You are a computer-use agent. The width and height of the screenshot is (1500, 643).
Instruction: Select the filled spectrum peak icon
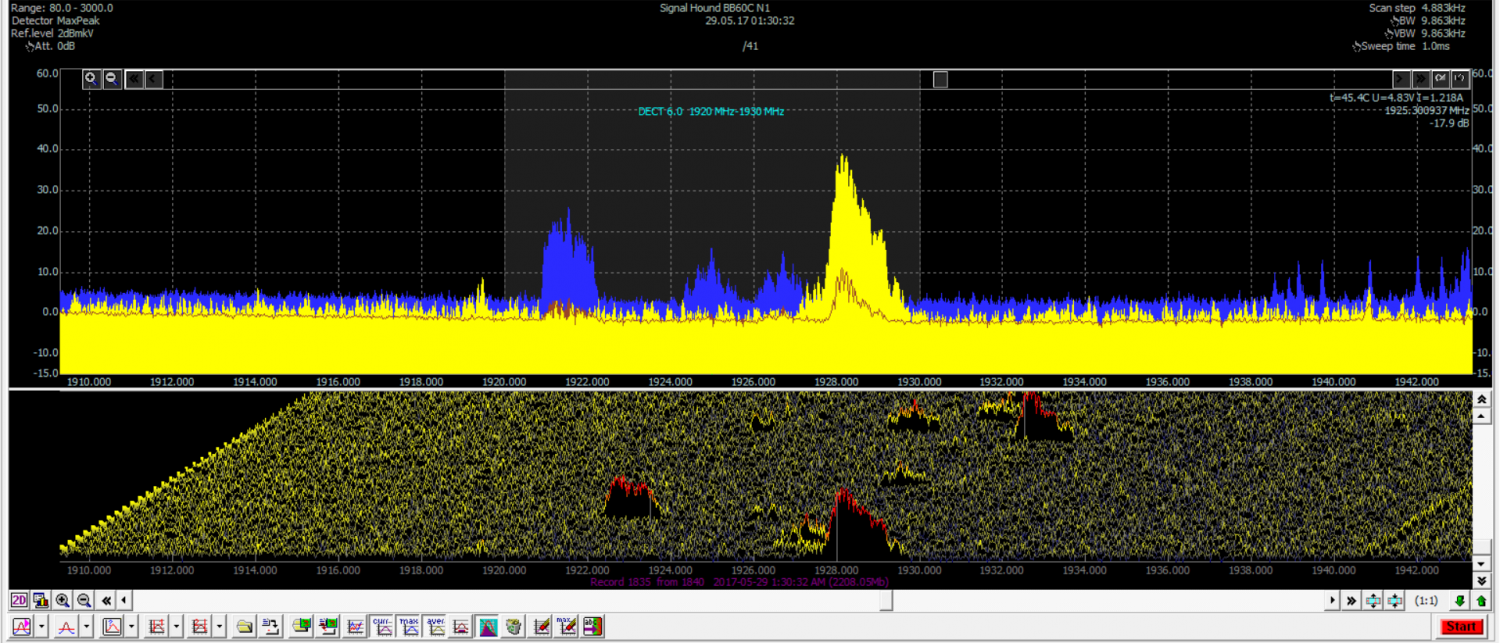pyautogui.click(x=487, y=627)
